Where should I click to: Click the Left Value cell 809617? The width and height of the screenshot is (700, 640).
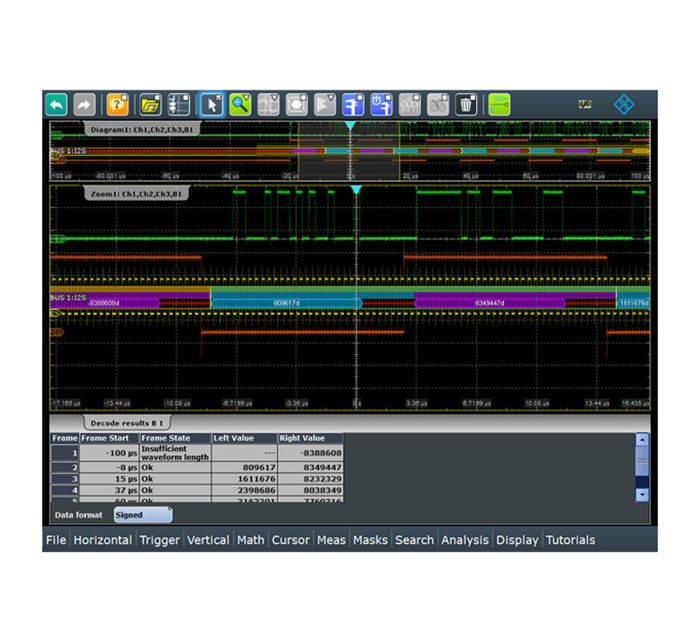pos(245,467)
